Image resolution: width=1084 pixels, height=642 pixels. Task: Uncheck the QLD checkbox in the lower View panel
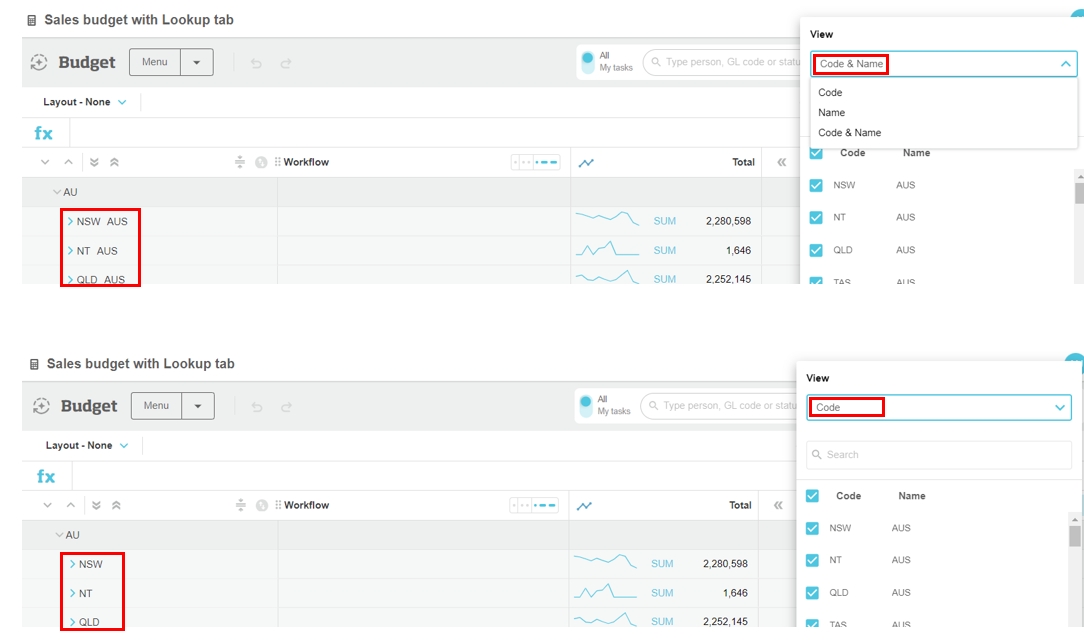[x=813, y=593]
